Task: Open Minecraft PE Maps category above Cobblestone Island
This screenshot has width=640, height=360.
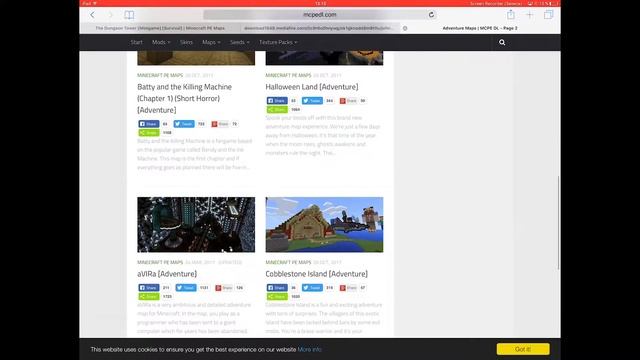Action: 288,262
